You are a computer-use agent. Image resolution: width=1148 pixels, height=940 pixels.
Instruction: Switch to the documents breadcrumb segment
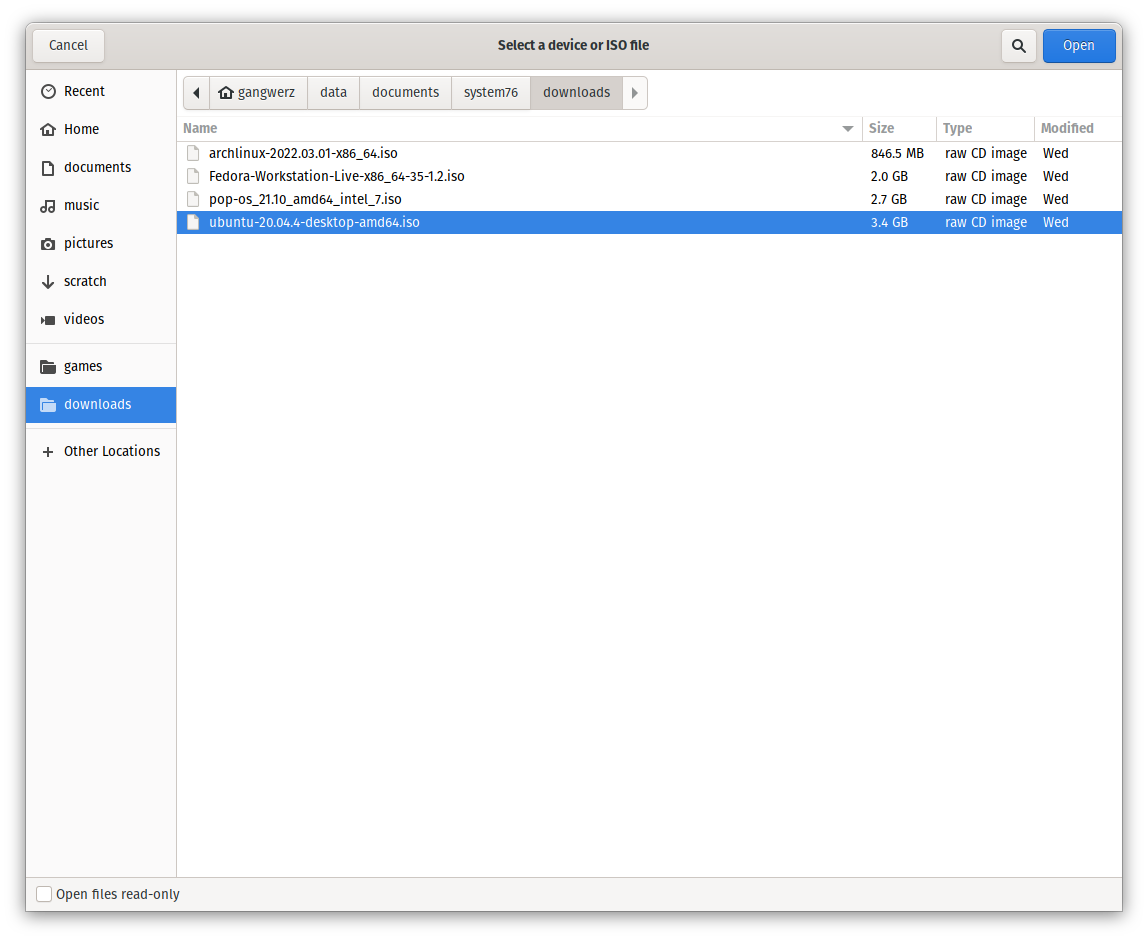pyautogui.click(x=405, y=92)
